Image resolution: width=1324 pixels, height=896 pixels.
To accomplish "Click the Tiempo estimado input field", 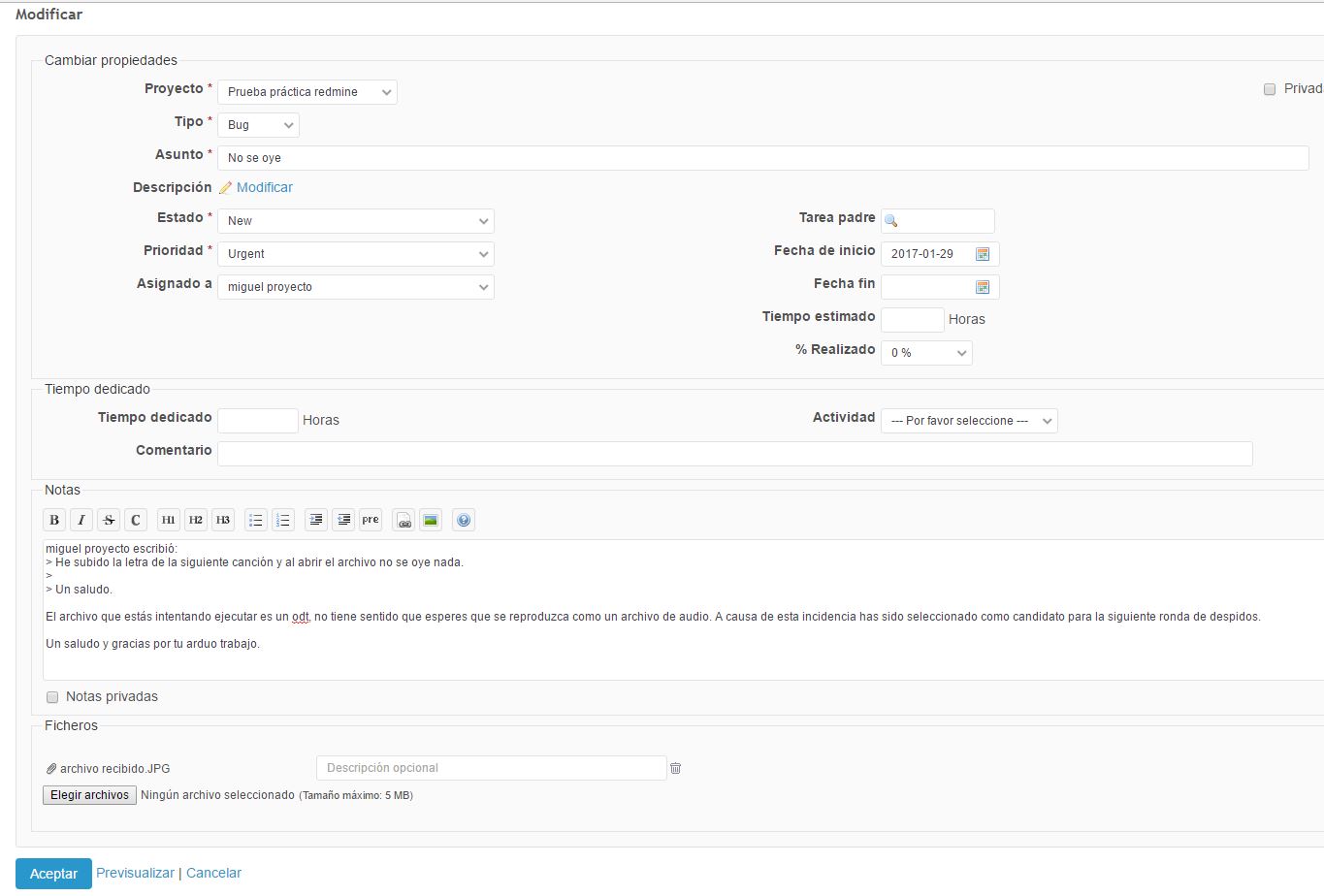I will (912, 320).
